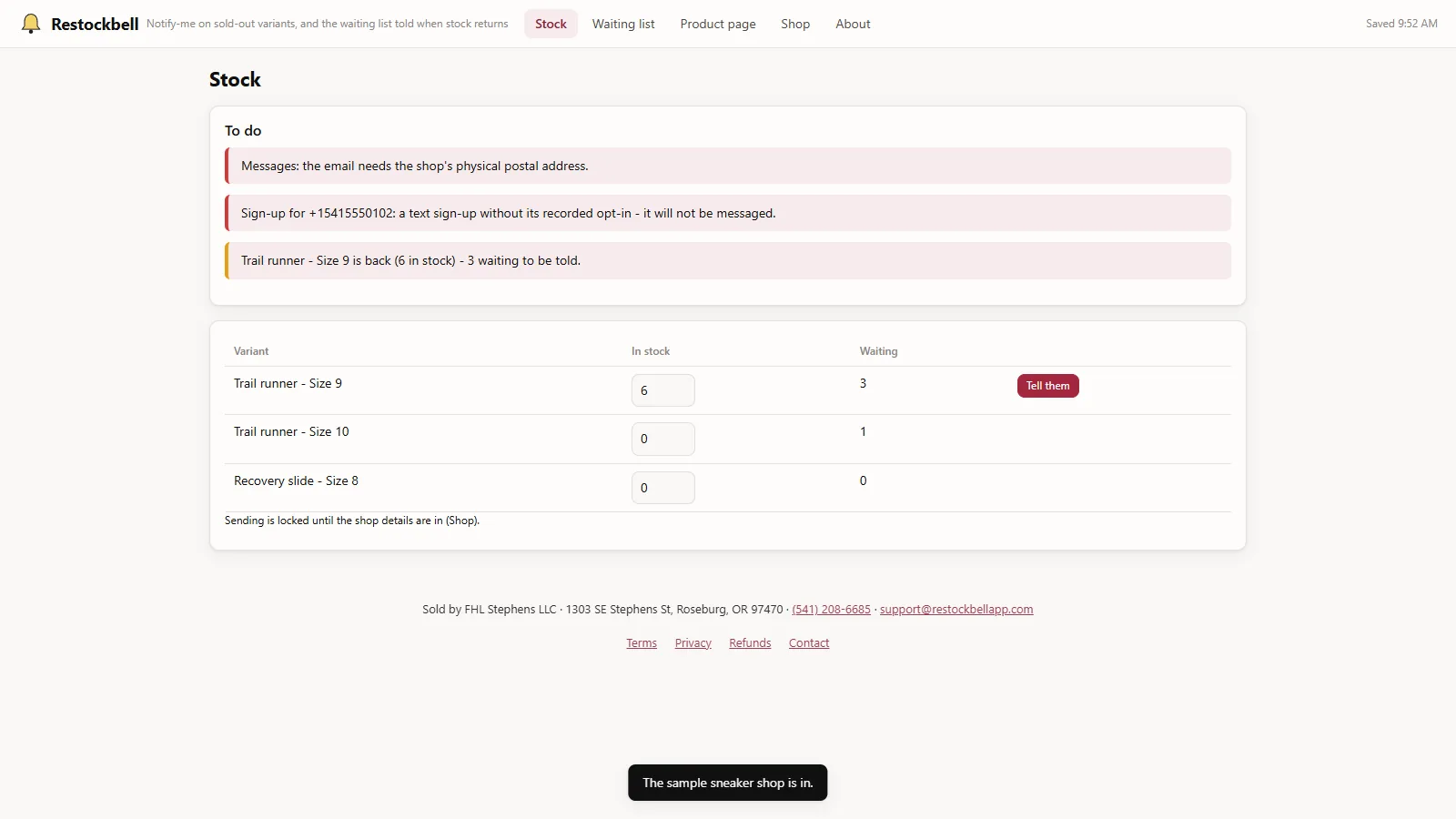Click the sample sneaker shop toast message
Viewport: 1456px width, 819px height.
[728, 783]
